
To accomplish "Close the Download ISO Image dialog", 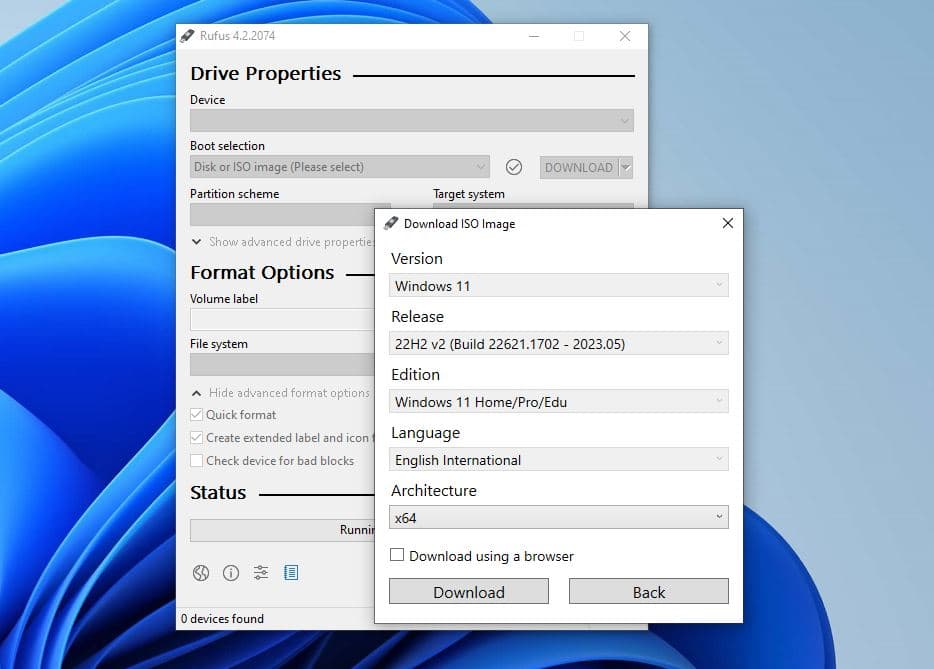I will click(x=727, y=224).
